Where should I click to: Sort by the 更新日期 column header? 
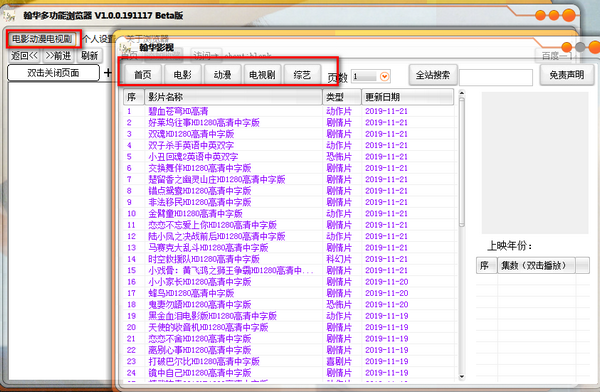408,97
